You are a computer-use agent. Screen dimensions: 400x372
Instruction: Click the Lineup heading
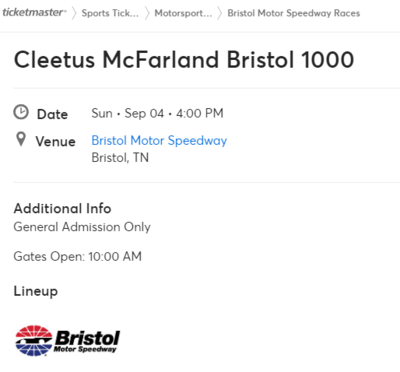tap(36, 291)
